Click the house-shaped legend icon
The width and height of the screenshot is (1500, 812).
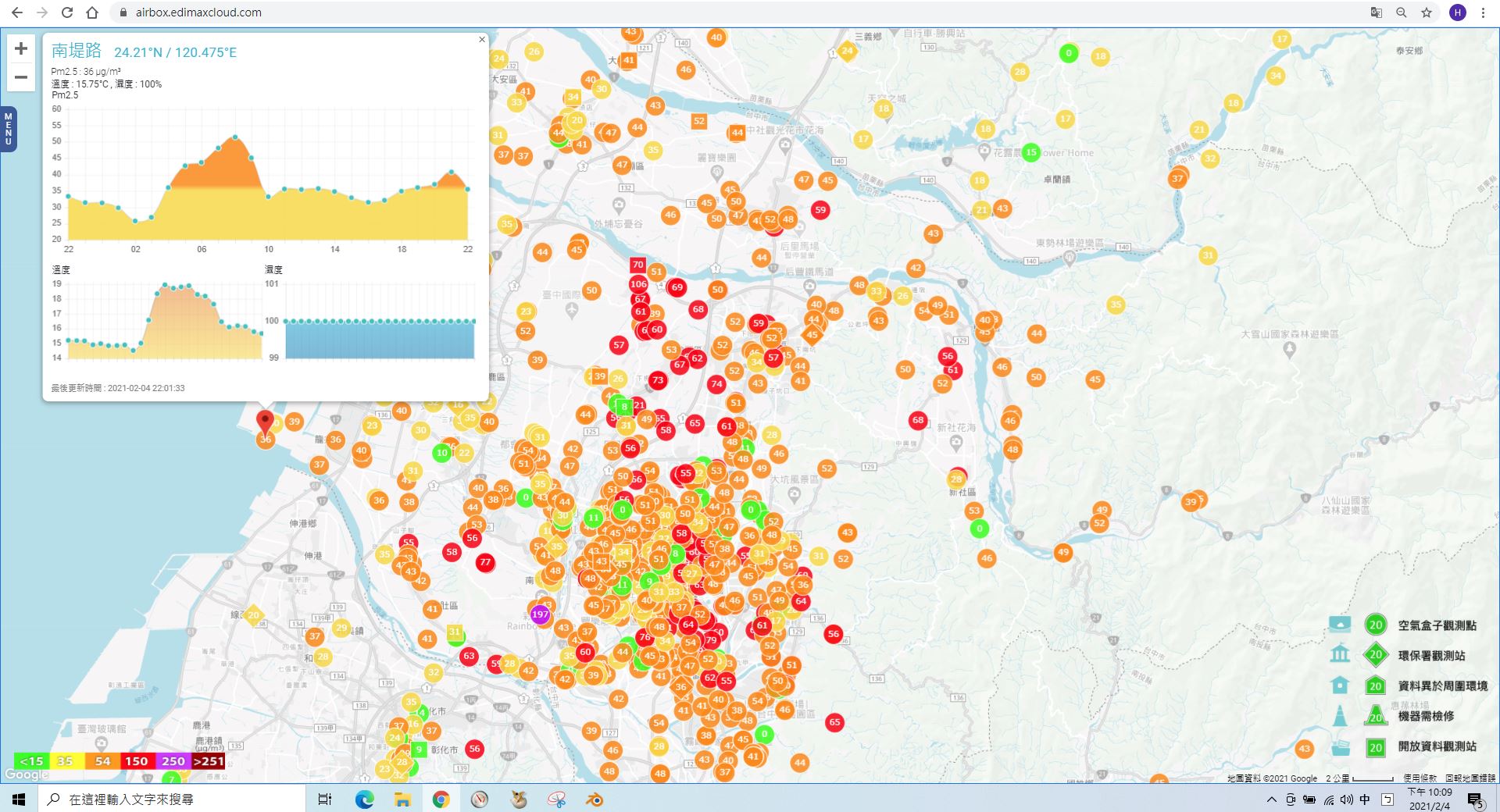pos(1340,685)
